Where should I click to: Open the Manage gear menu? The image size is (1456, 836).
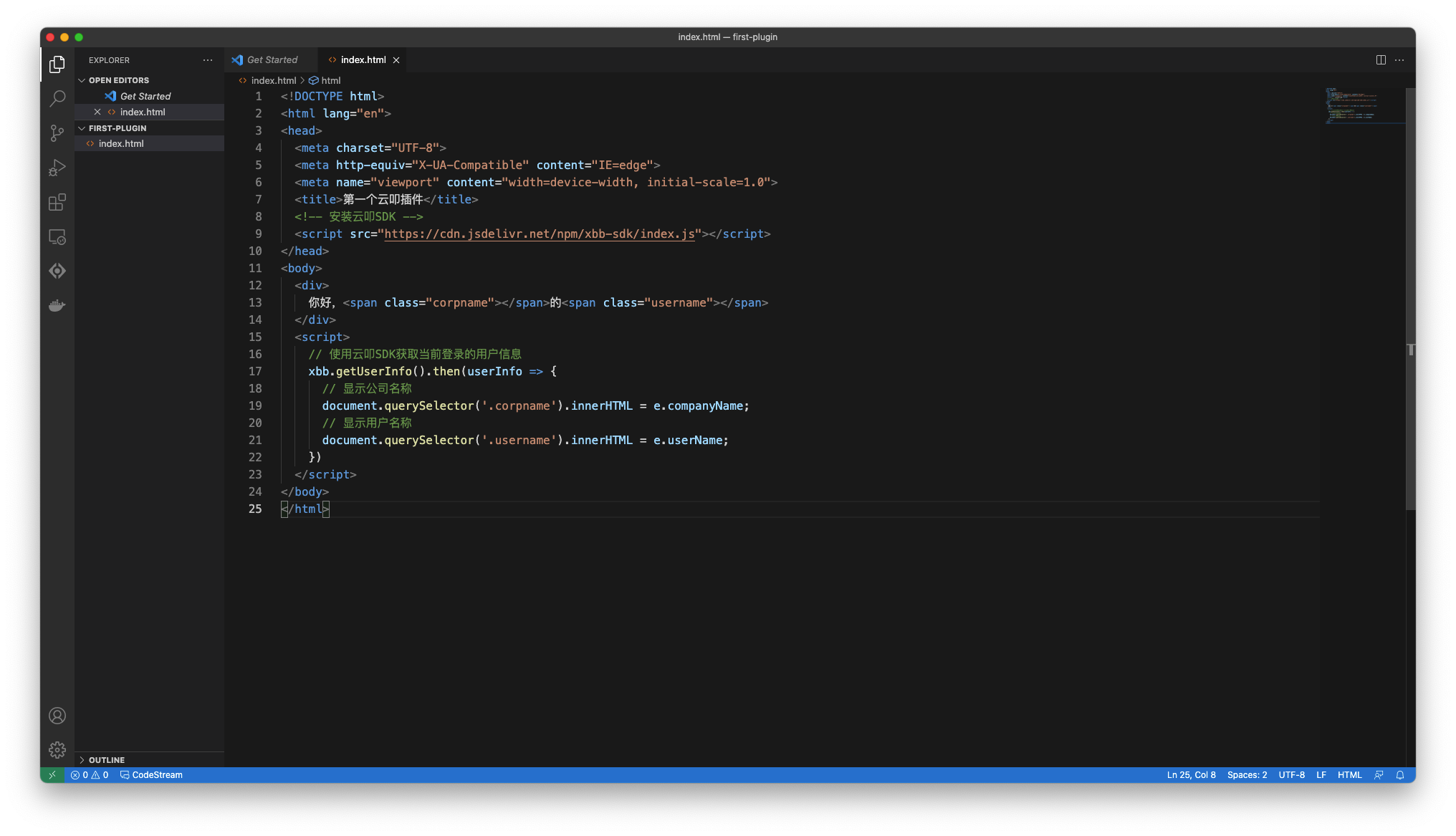57,750
